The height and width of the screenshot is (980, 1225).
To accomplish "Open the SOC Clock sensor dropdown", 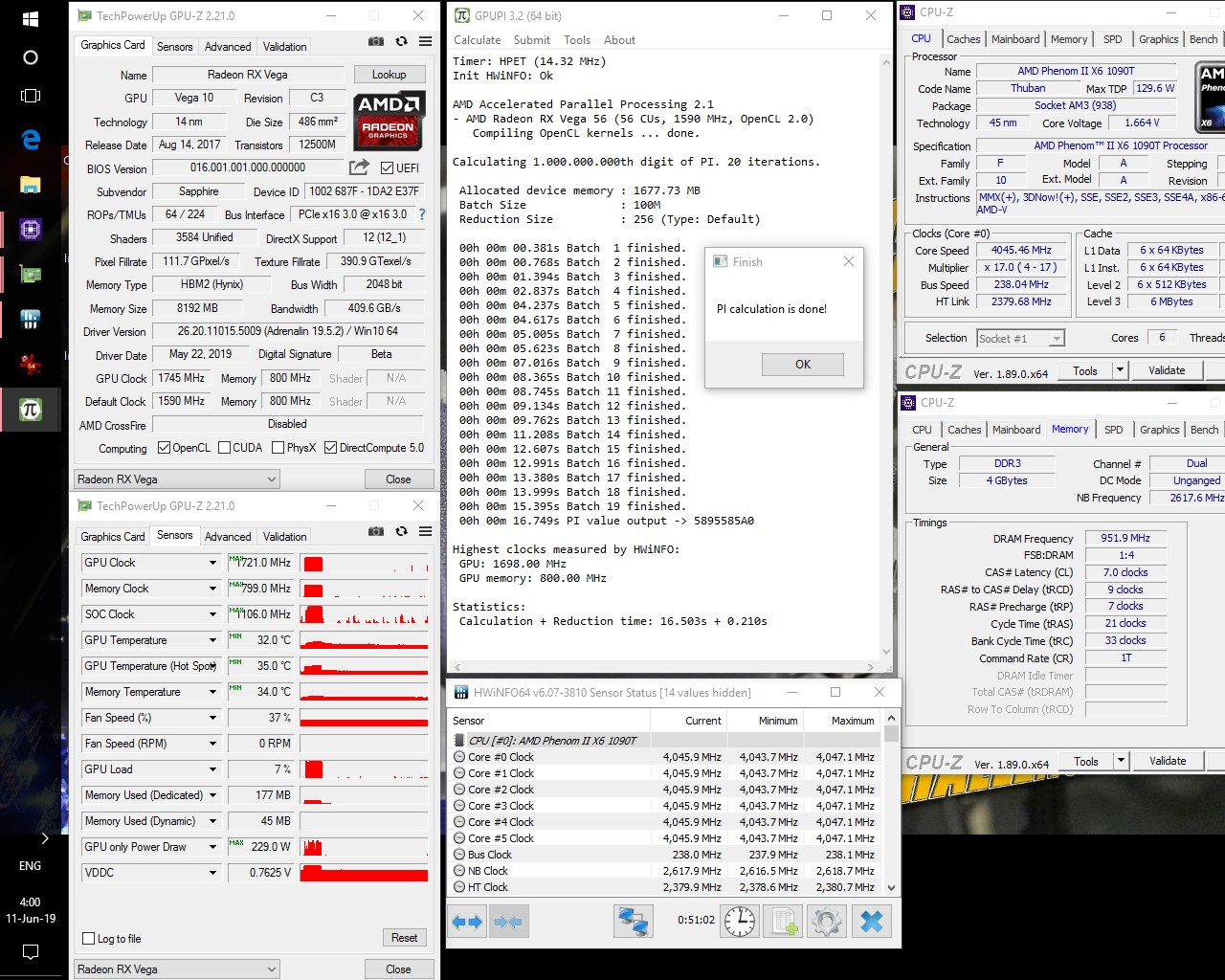I will (x=212, y=614).
